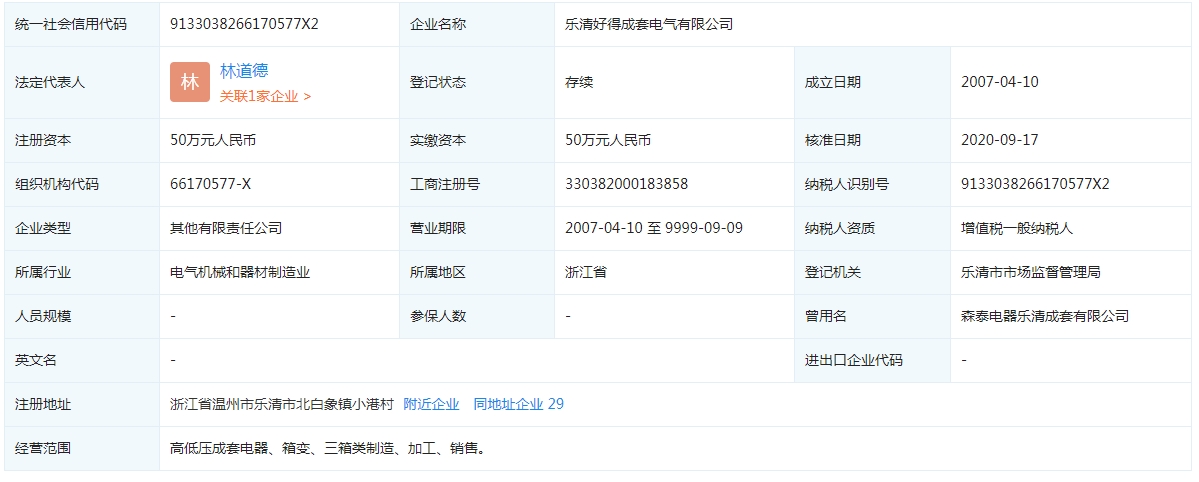Click former name 森泰电器乐清成套有限公司
This screenshot has width=1199, height=482.
click(x=1044, y=316)
